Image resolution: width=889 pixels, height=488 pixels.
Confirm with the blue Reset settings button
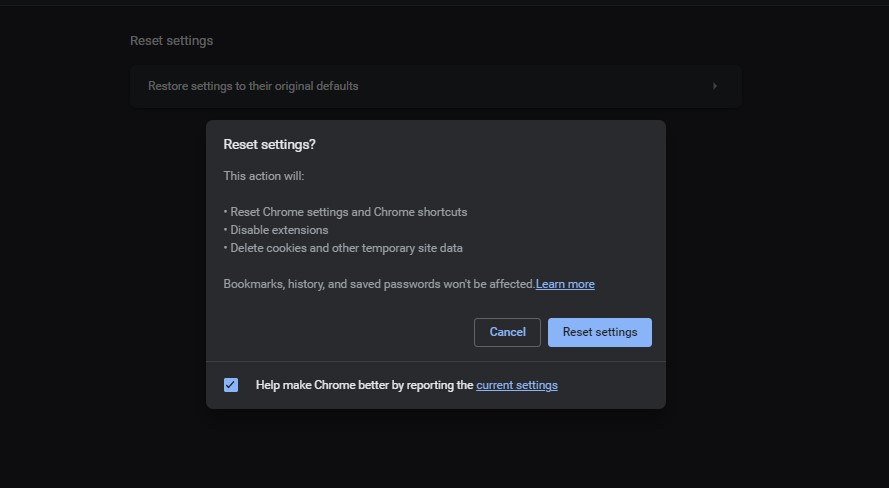[599, 332]
